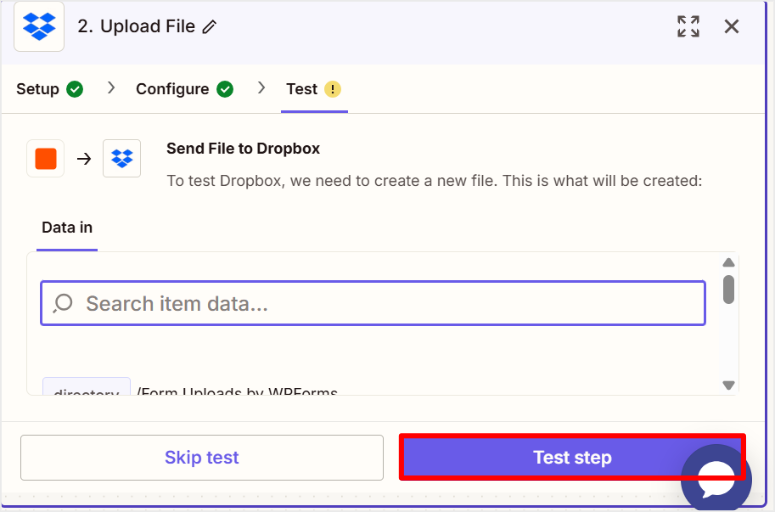The height and width of the screenshot is (512, 775).
Task: Click the orange source app icon
Action: 45,159
